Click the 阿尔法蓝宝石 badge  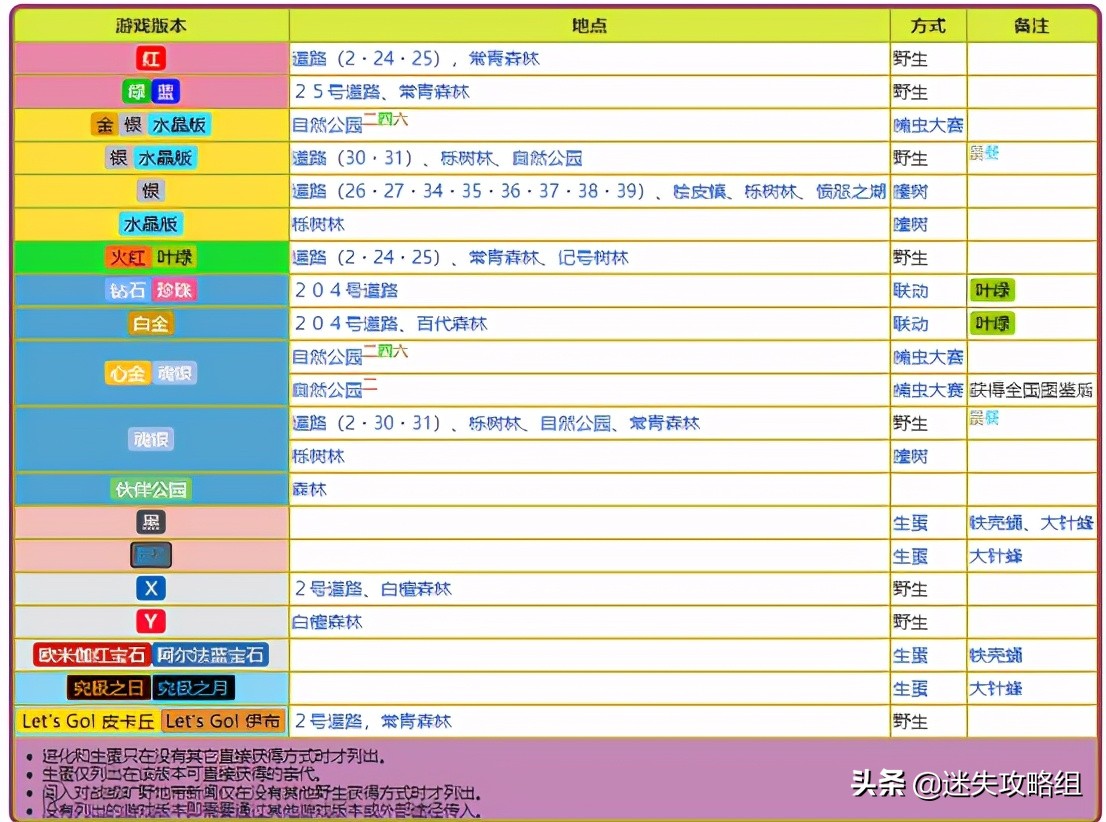[210, 655]
